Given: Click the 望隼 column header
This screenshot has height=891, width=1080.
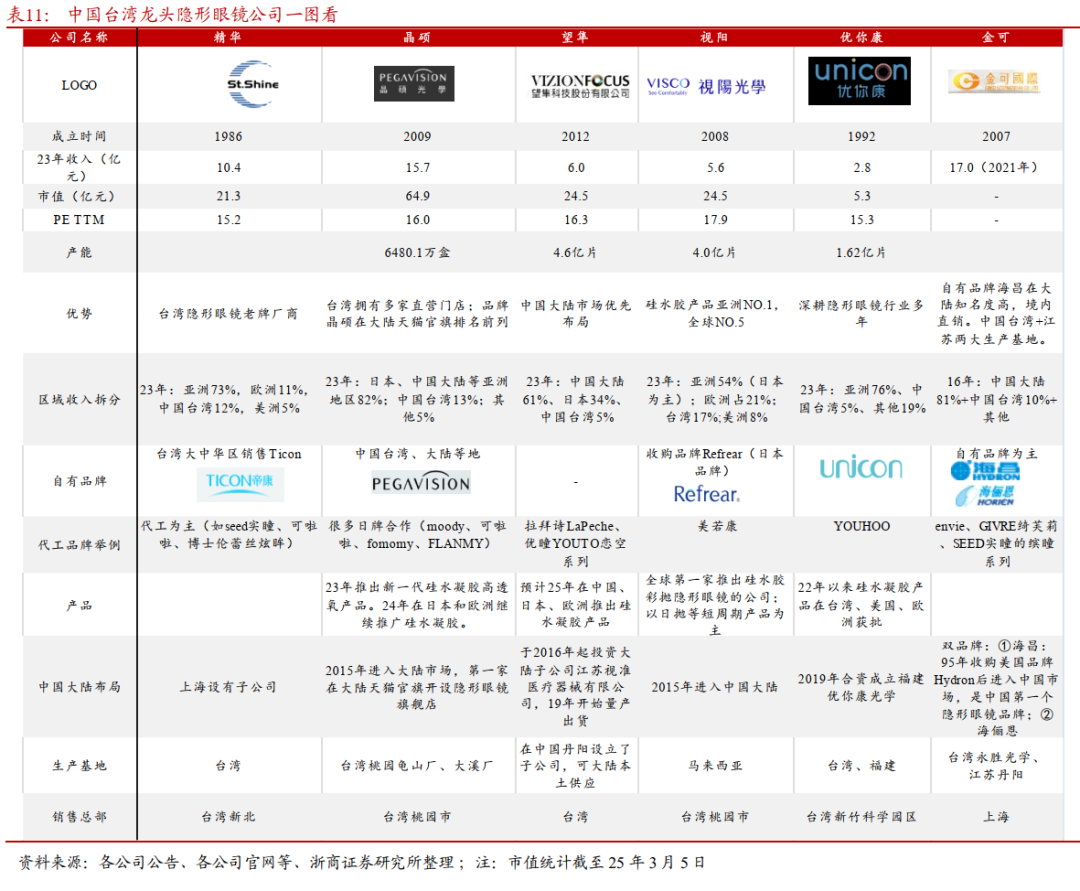Looking at the screenshot, I should [x=575, y=37].
